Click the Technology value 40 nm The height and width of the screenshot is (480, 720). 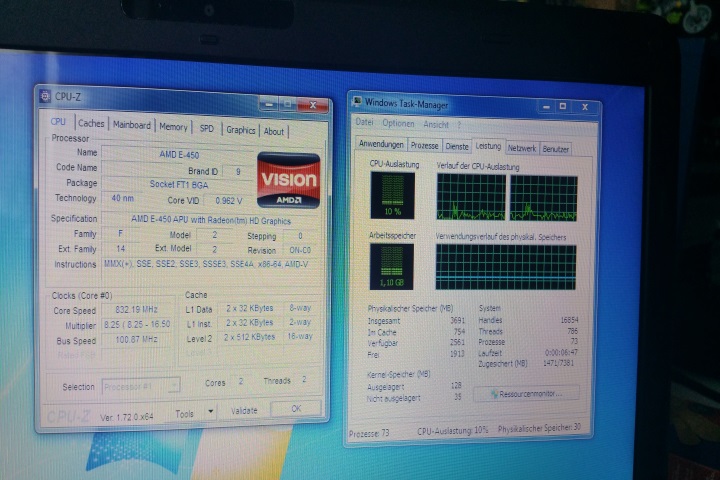click(122, 198)
